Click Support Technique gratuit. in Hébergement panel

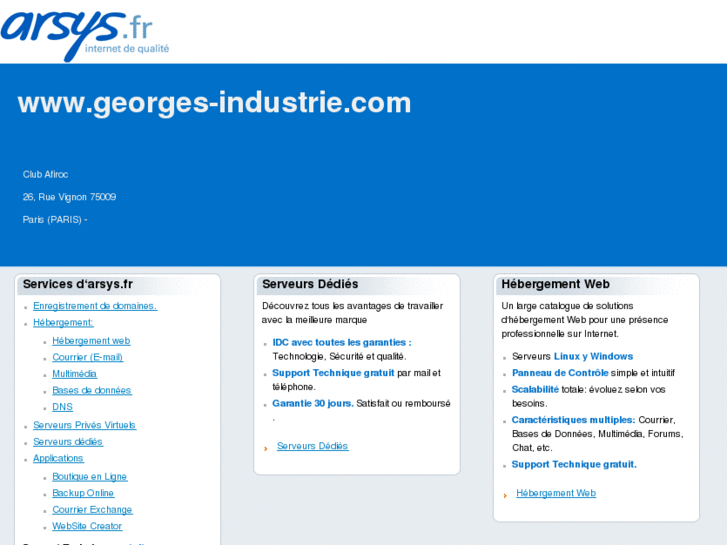pos(574,465)
